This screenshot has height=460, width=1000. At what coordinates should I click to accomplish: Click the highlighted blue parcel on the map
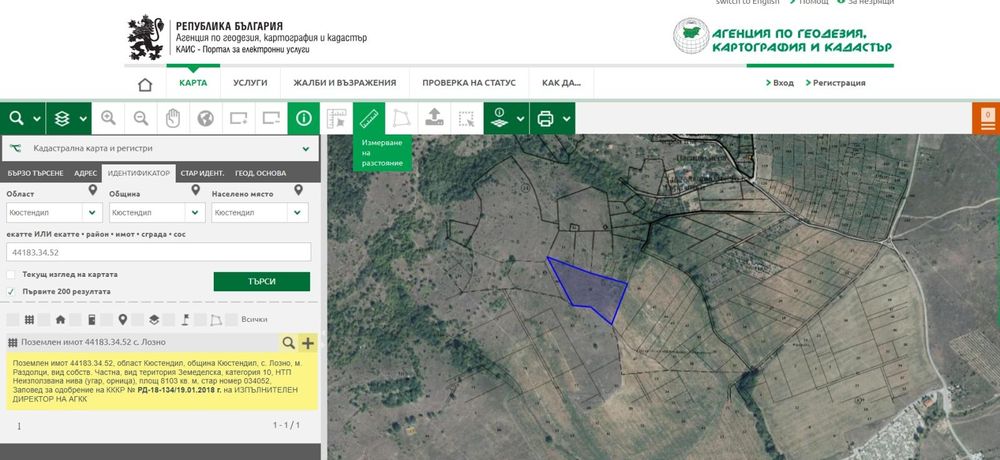[590, 290]
